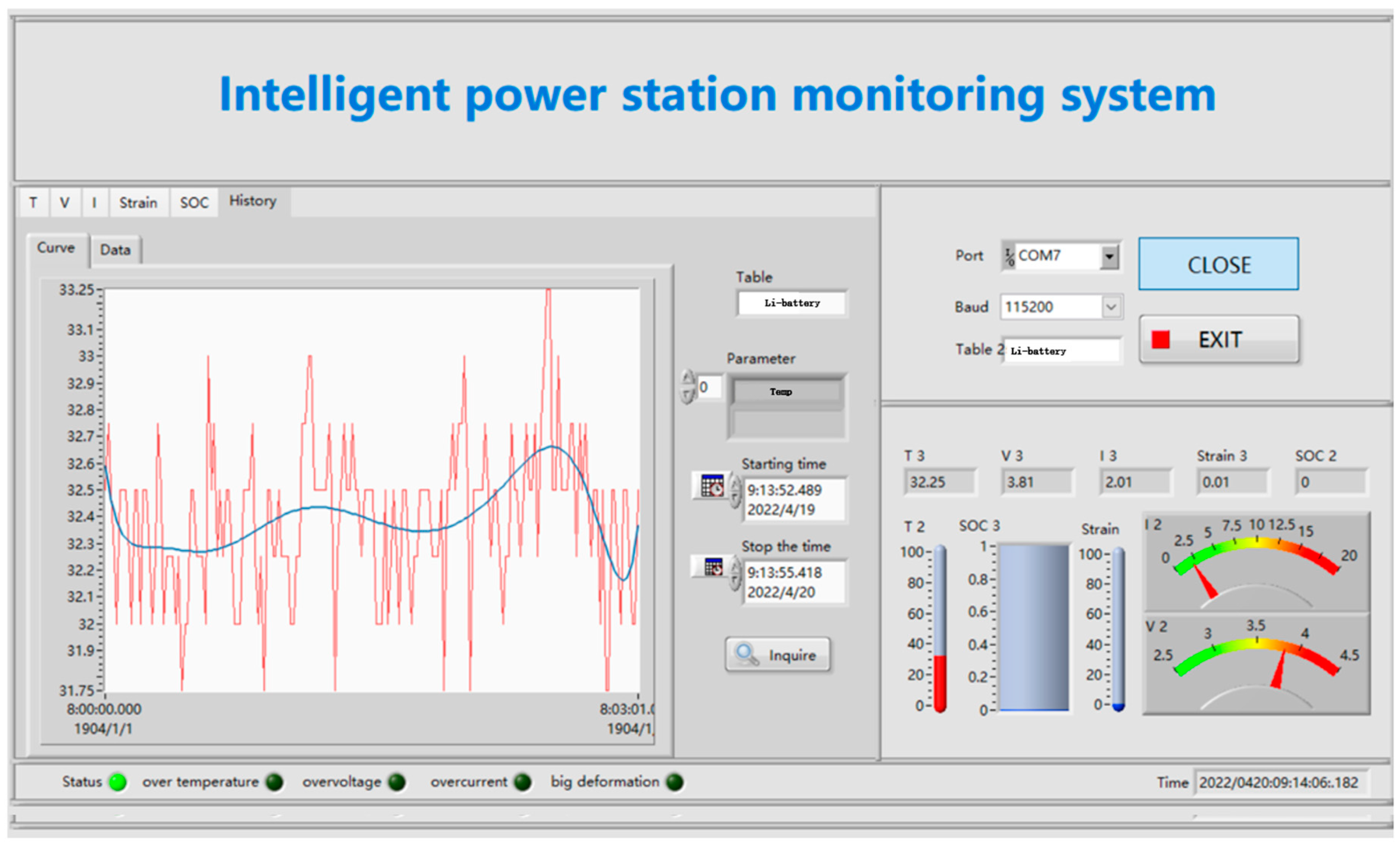Click the red stop icon on EXIT
The height and width of the screenshot is (848, 1400).
(1160, 339)
